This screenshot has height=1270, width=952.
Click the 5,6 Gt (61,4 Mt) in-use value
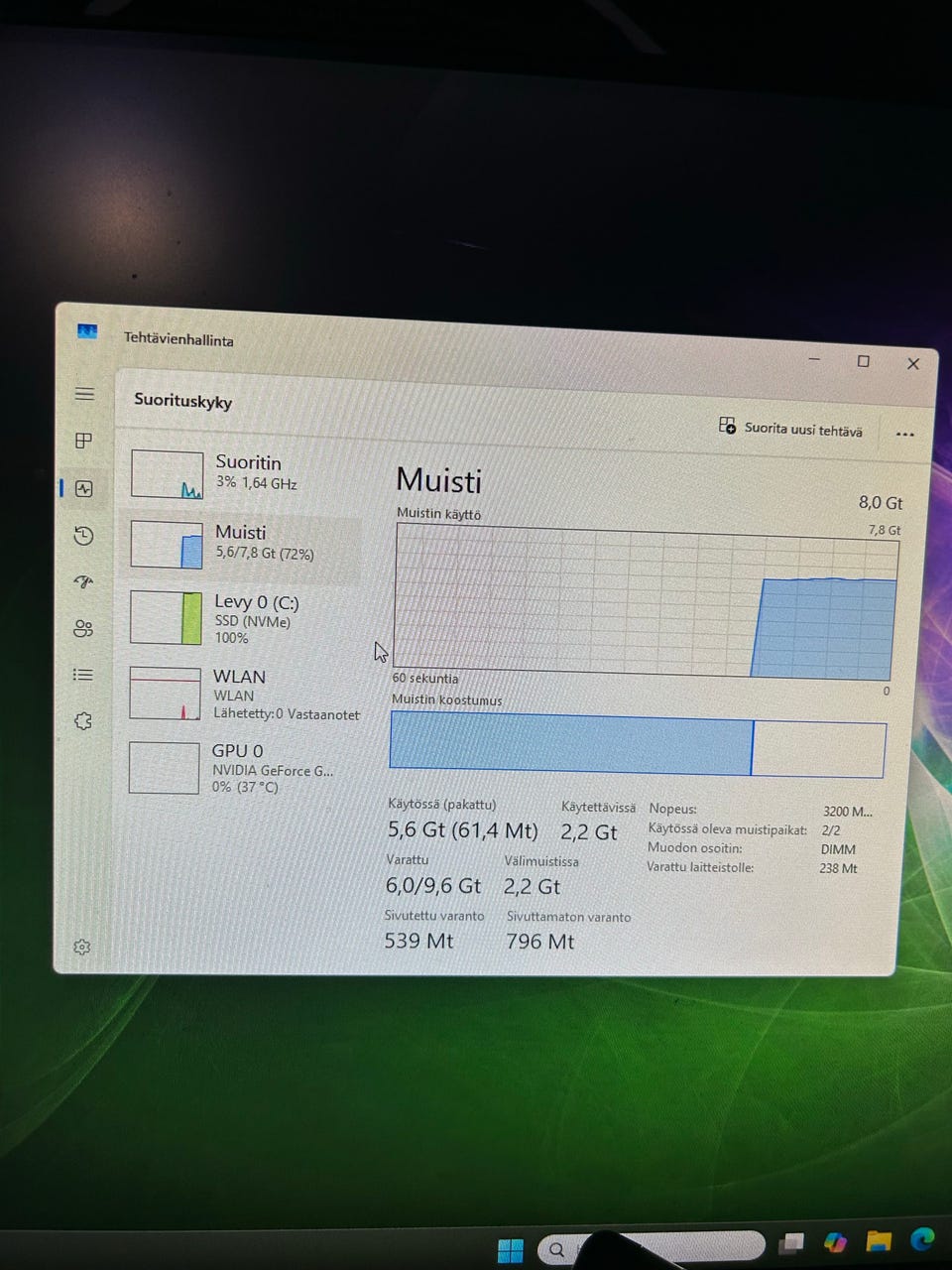point(462,830)
